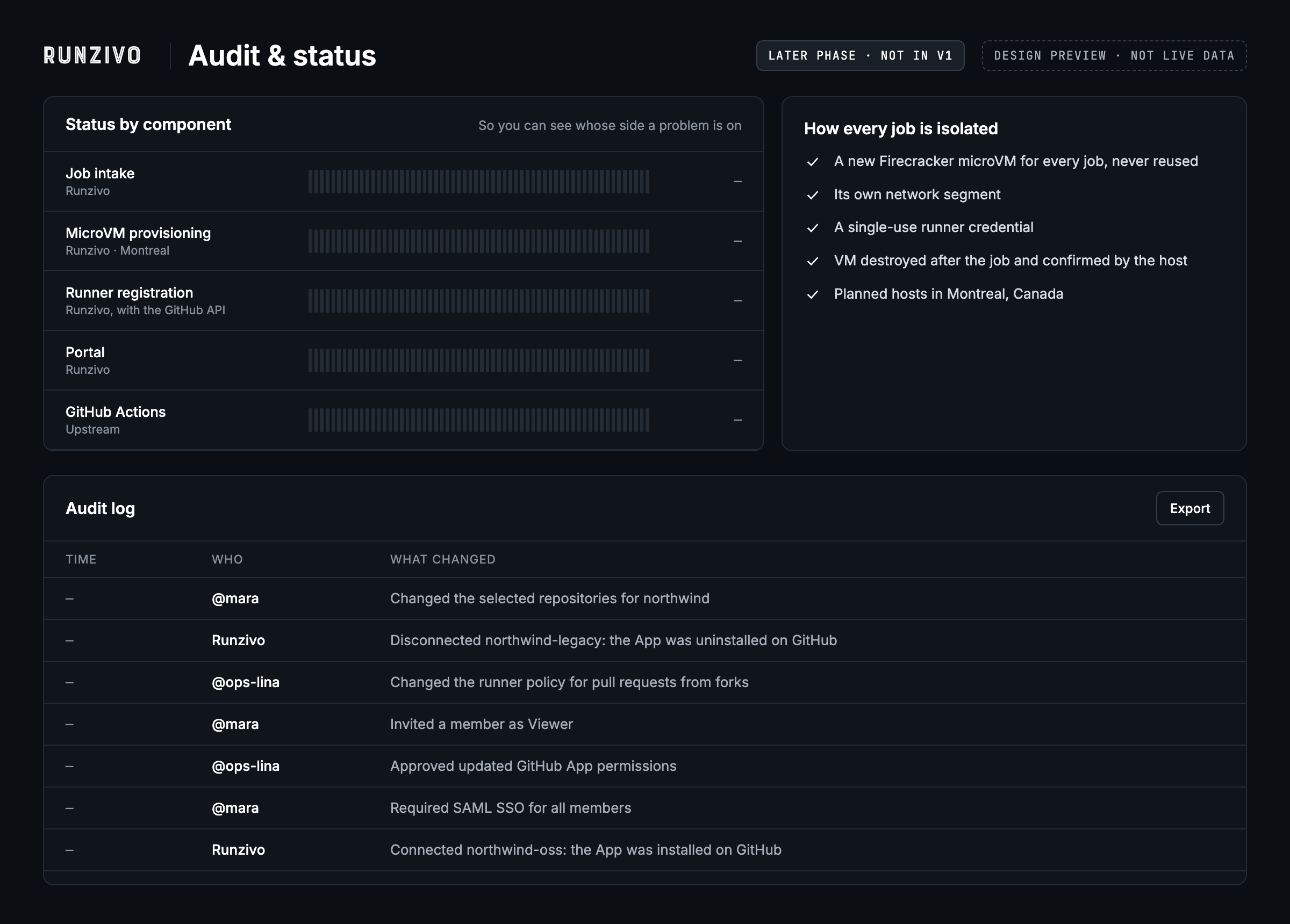The width and height of the screenshot is (1290, 924).
Task: Select the Portal component name
Action: click(85, 352)
